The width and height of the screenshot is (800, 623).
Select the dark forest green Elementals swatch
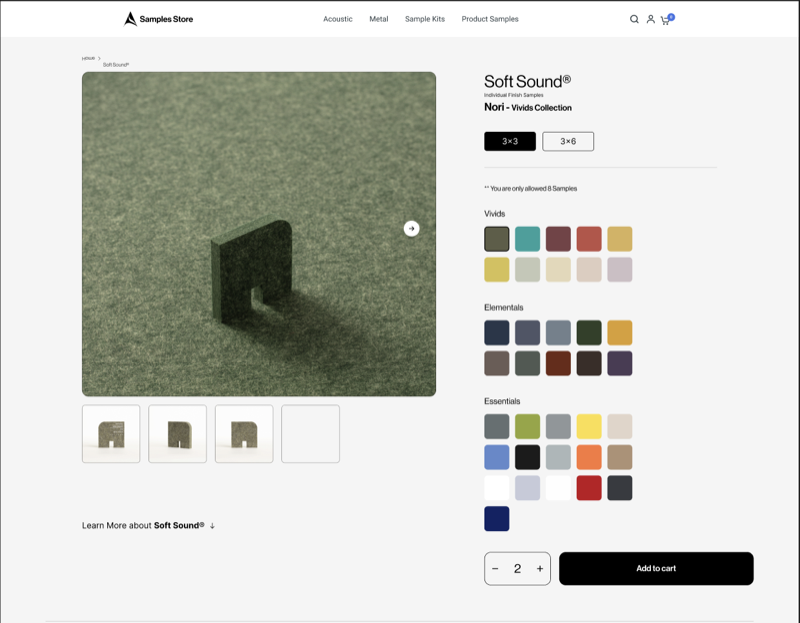589,333
